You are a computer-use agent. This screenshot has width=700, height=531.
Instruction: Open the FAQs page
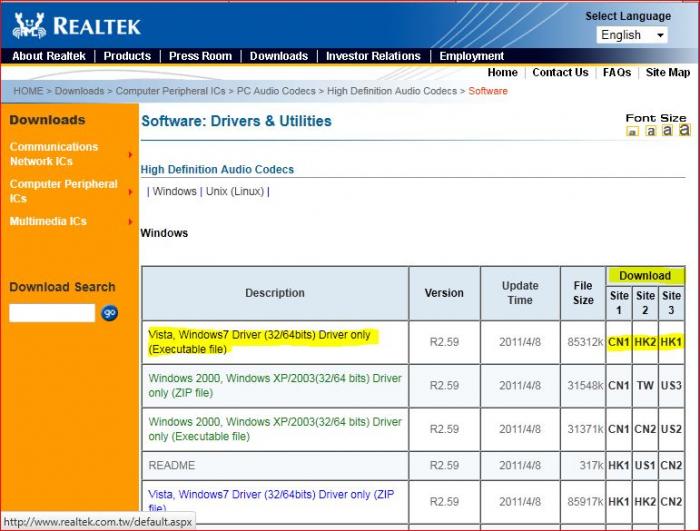(617, 72)
